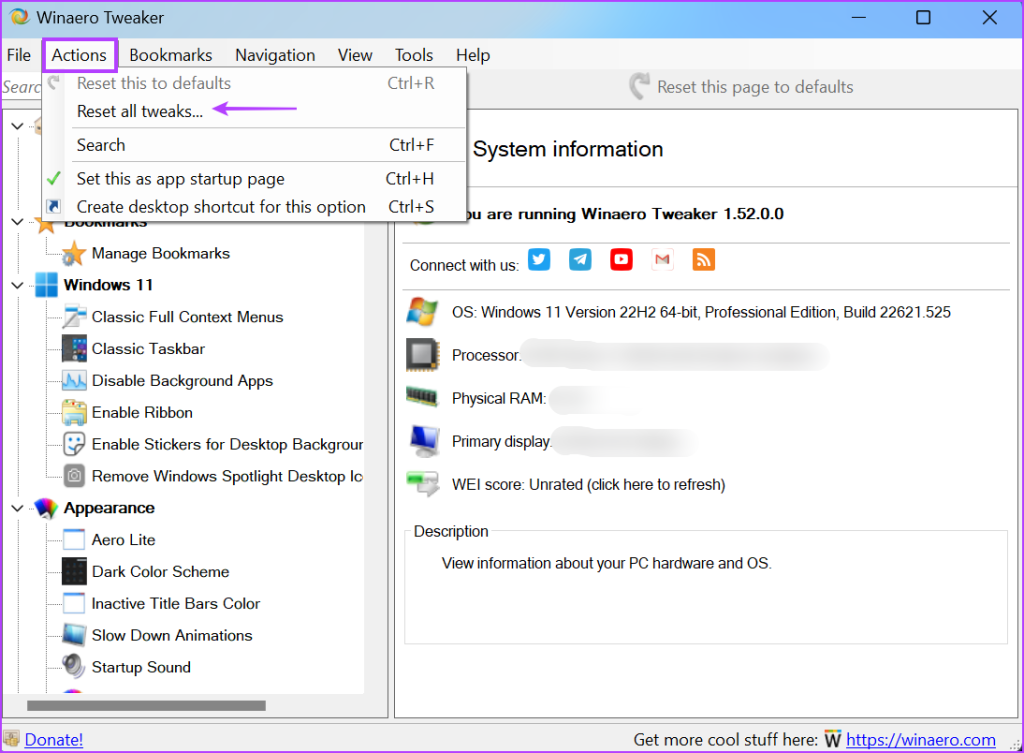Screen dimensions: 1024x753
Task: Click the Windows logo OS icon
Action: pos(422,312)
